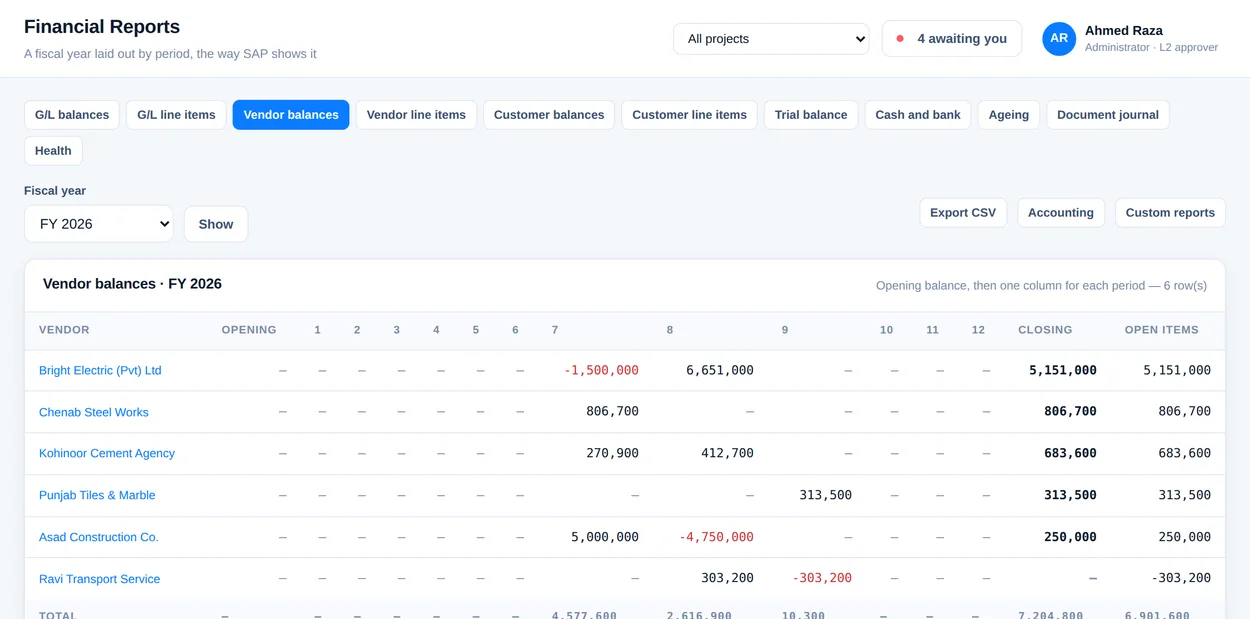Open the Fiscal year FY 2026 dropdown
The height and width of the screenshot is (619, 1250).
99,224
